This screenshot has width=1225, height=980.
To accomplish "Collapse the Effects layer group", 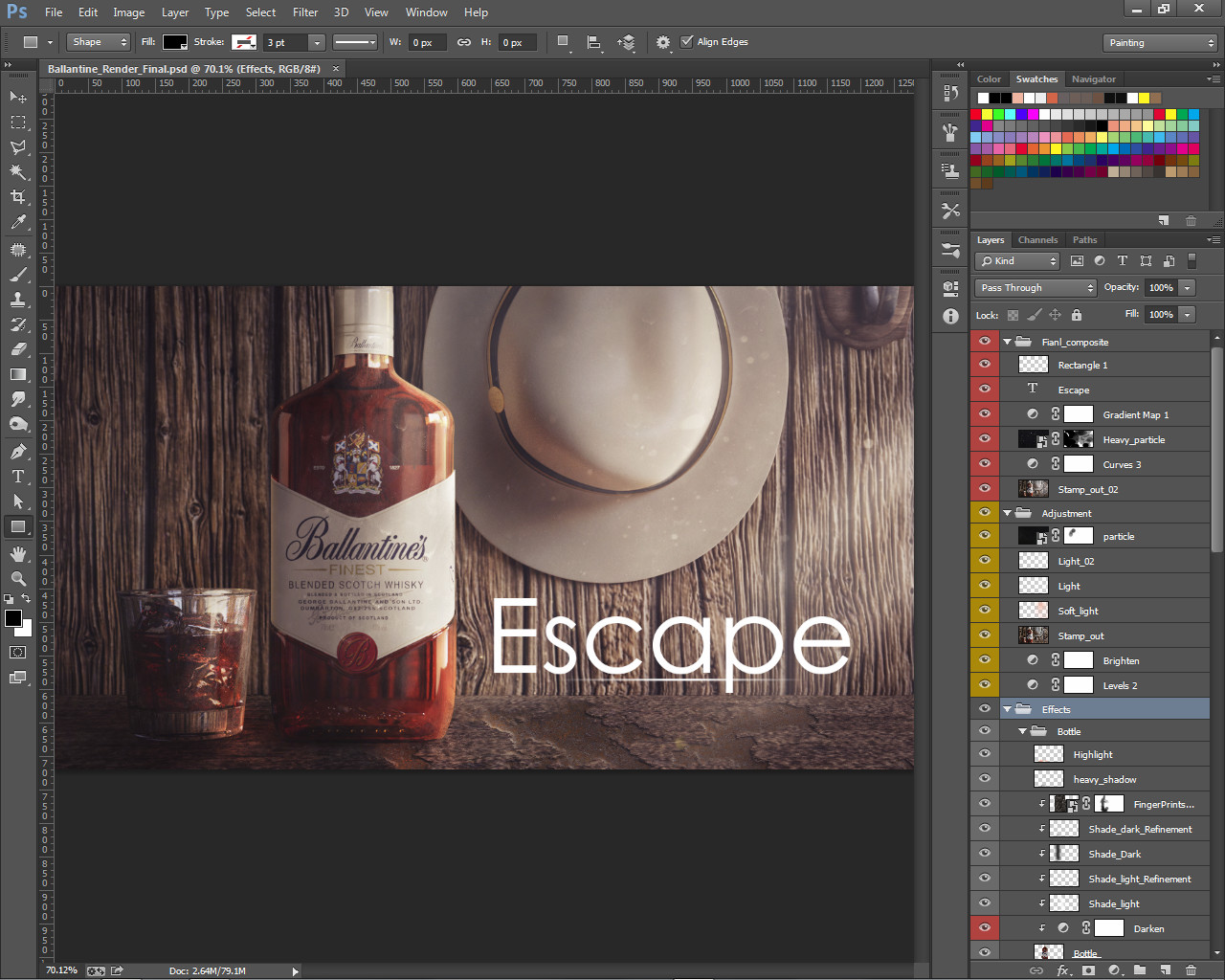I will pyautogui.click(x=1007, y=709).
